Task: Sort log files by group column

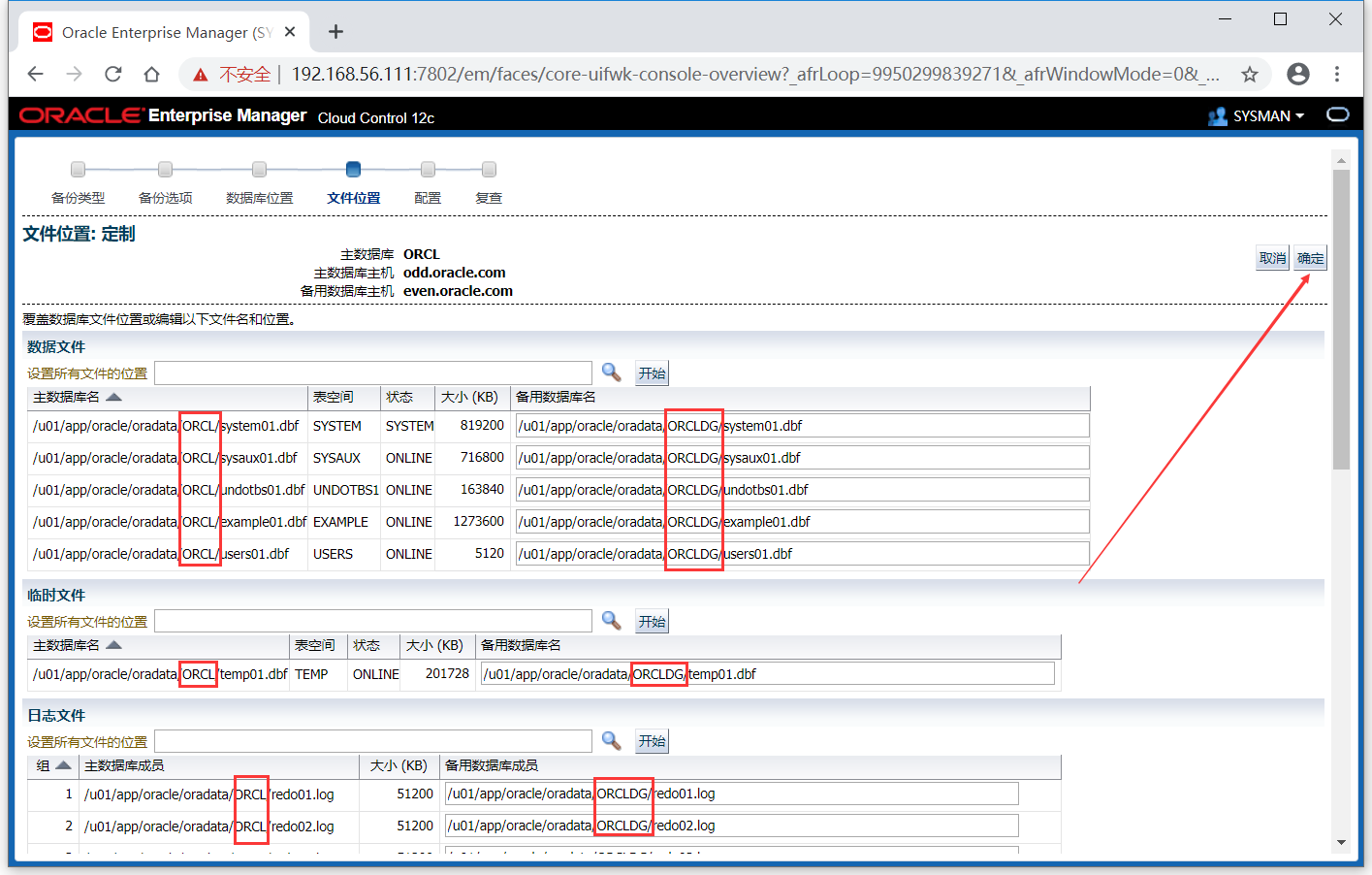Action: click(63, 765)
